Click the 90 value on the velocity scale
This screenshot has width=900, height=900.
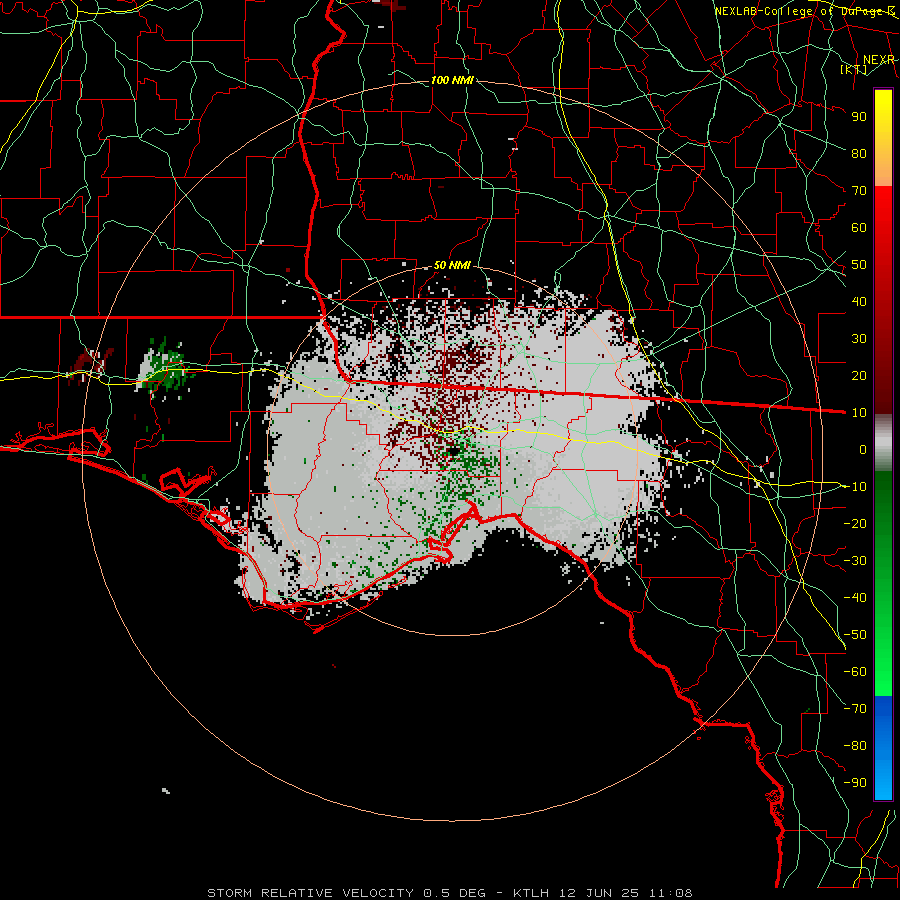tap(859, 117)
